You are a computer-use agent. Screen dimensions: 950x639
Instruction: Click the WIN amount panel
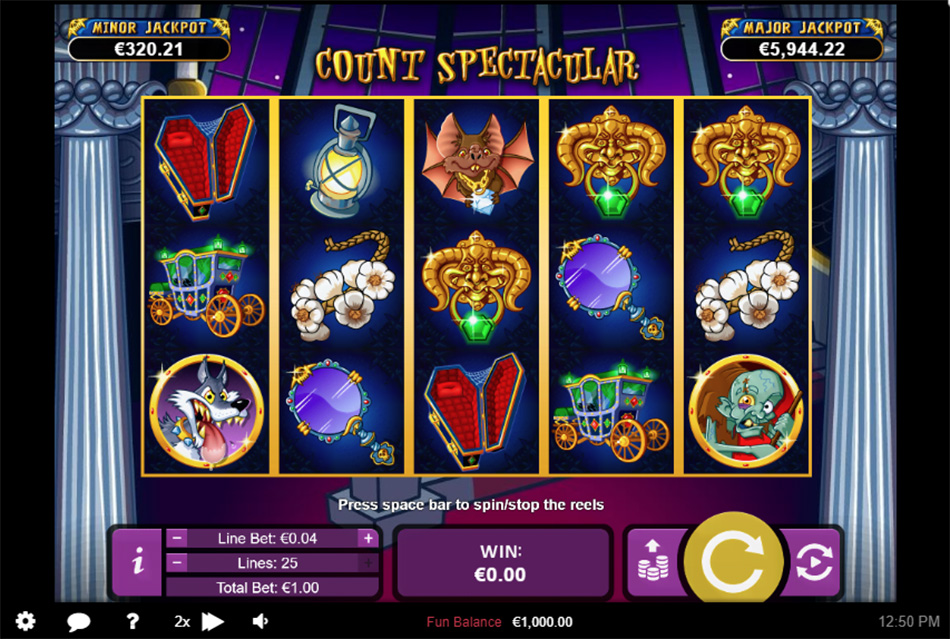[500, 563]
